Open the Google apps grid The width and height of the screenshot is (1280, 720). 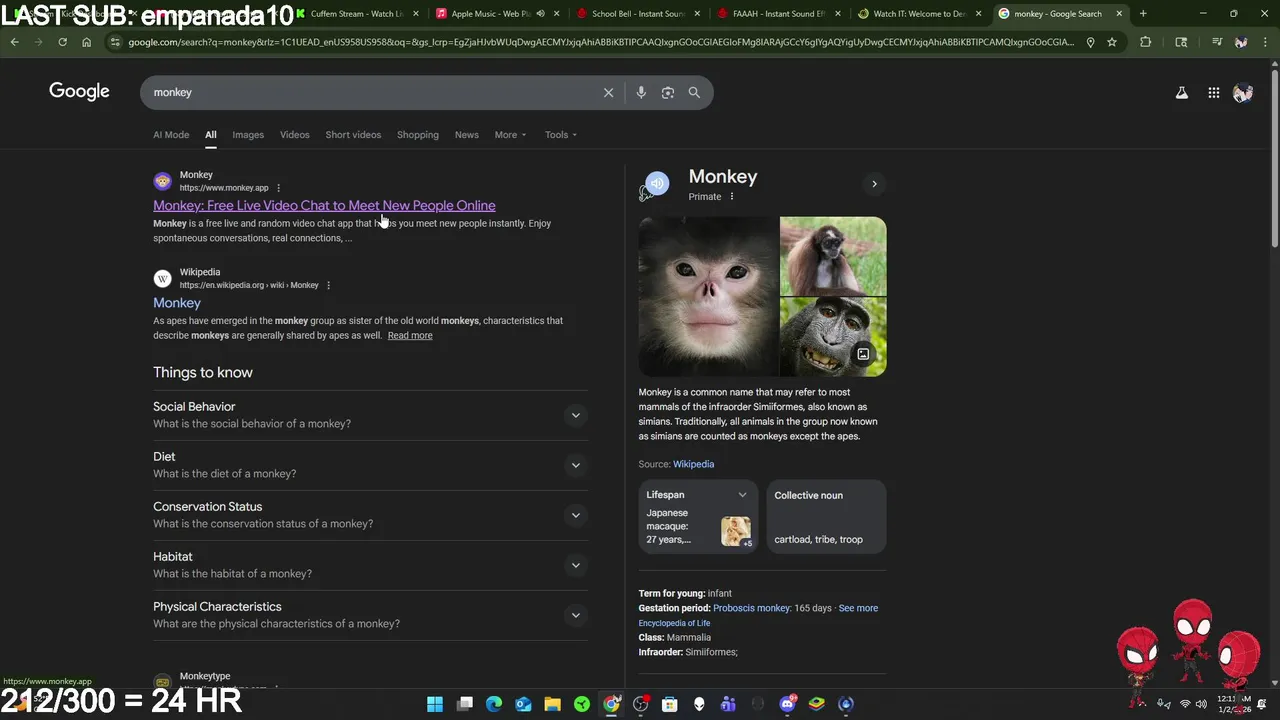[x=1214, y=93]
